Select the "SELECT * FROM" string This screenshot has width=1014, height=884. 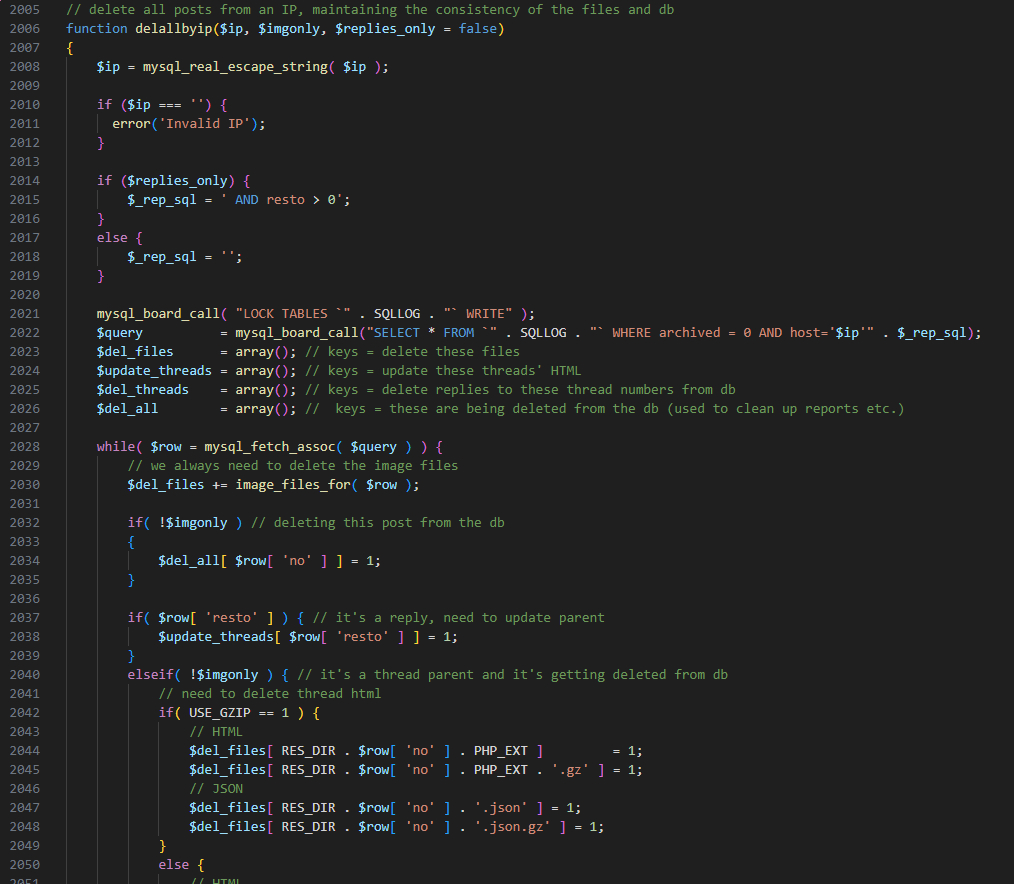[431, 332]
